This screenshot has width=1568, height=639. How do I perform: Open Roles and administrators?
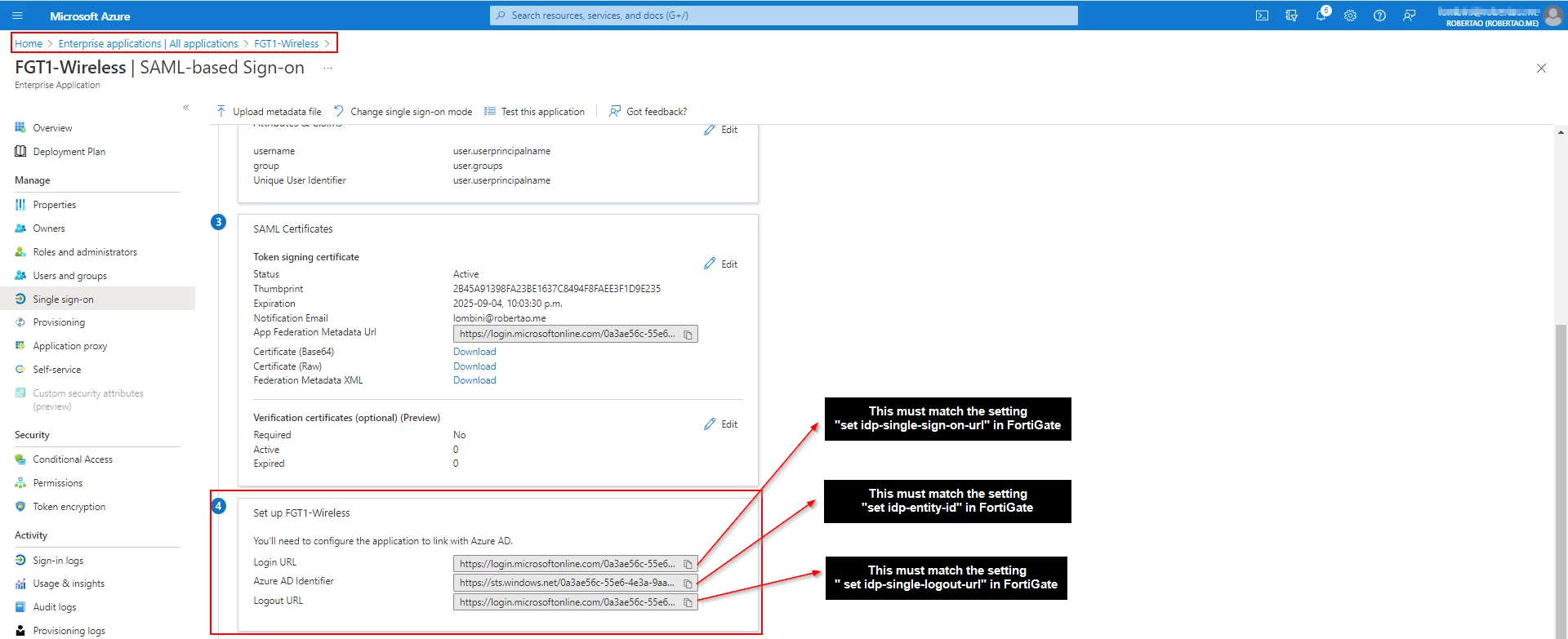(85, 252)
